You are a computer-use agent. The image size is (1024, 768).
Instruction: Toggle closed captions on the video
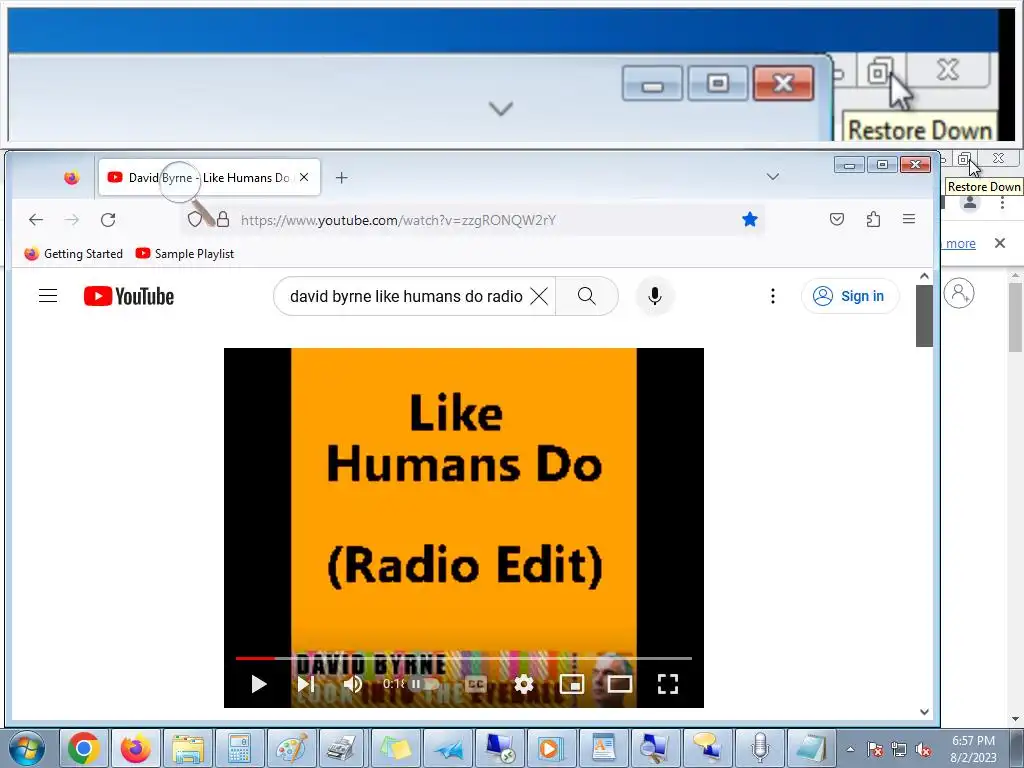(475, 684)
